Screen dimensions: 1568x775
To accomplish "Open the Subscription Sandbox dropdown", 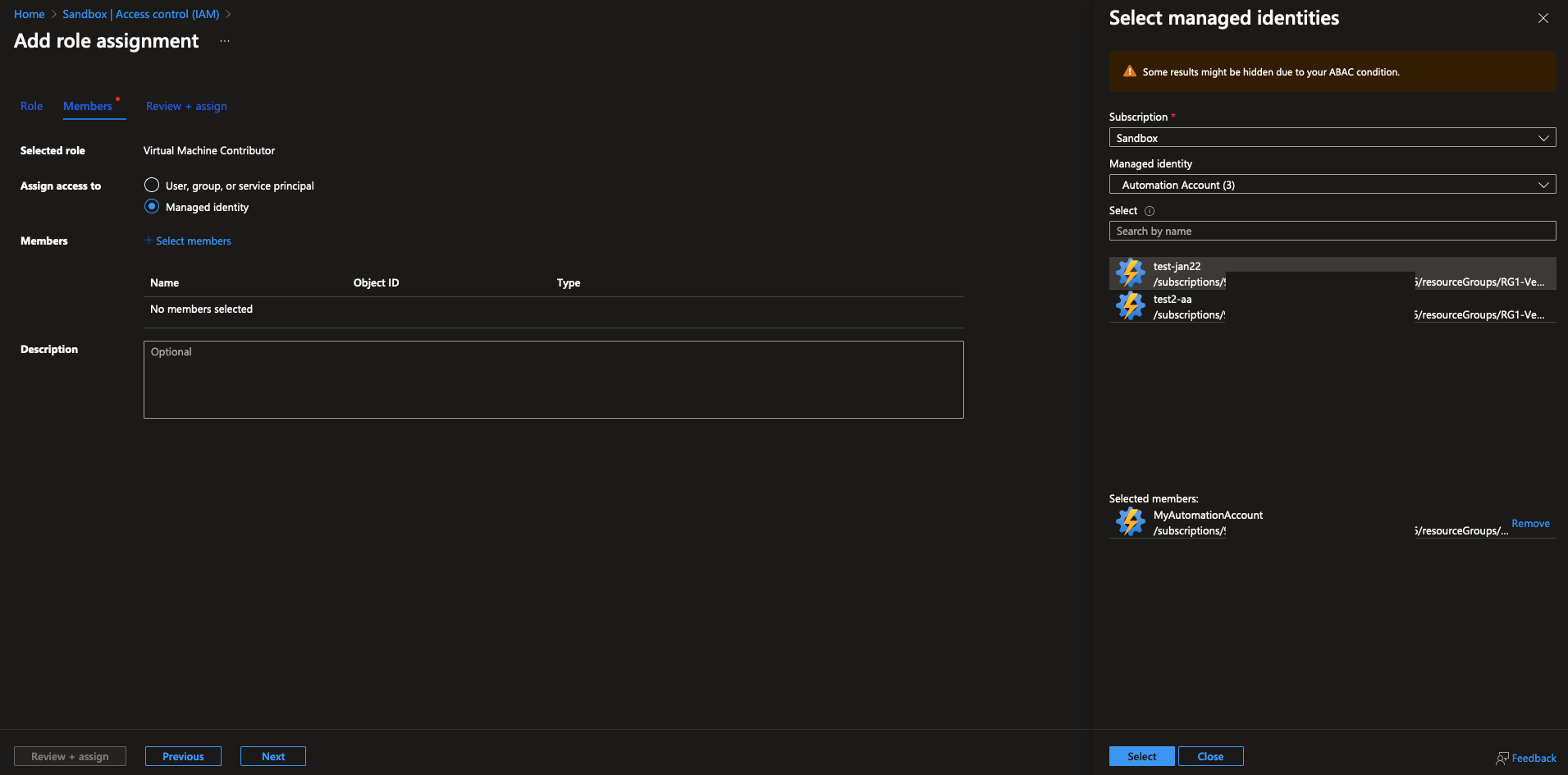I will click(1333, 138).
